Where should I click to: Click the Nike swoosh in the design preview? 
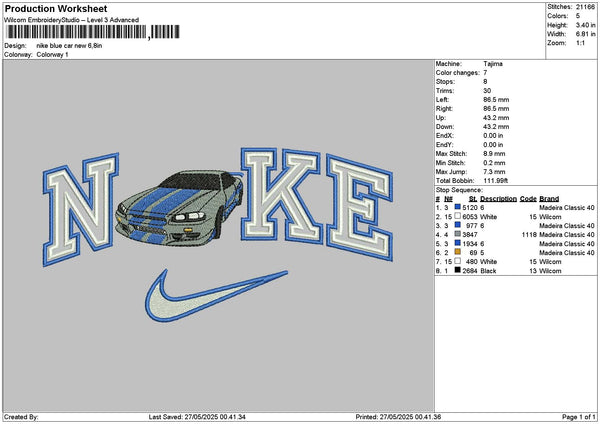click(216, 295)
